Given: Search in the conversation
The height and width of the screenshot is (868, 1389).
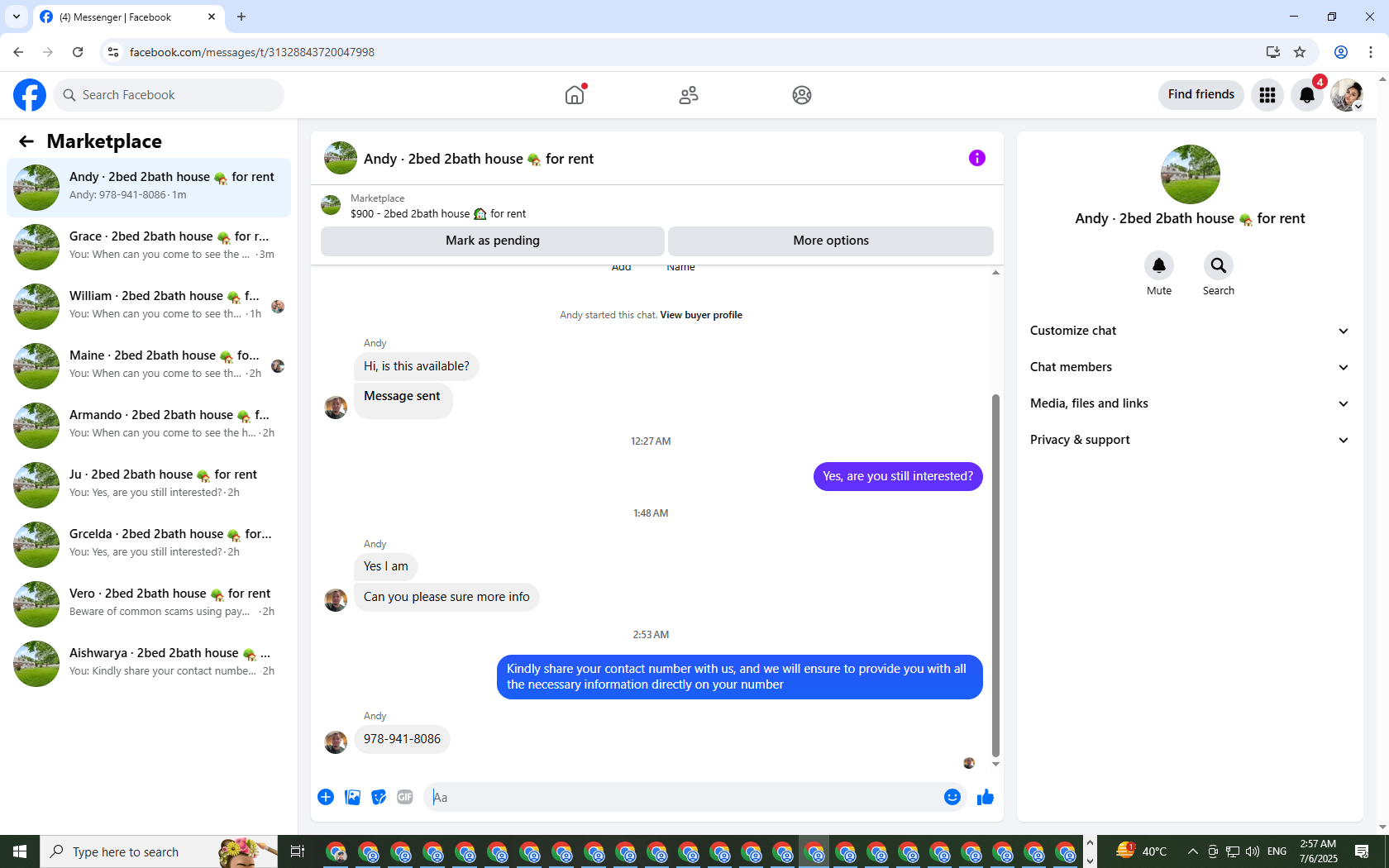Looking at the screenshot, I should 1219,265.
